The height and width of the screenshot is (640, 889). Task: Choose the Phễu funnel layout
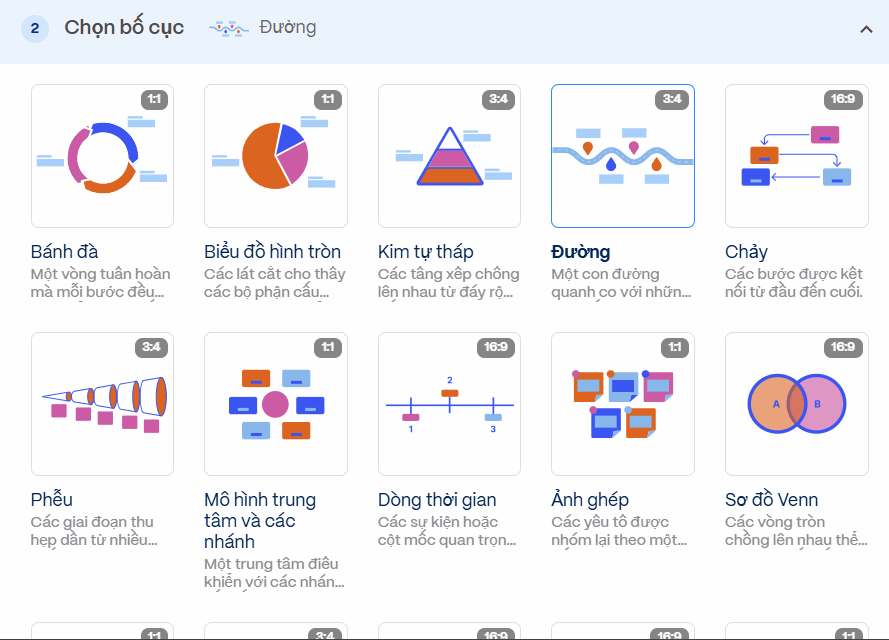102,403
